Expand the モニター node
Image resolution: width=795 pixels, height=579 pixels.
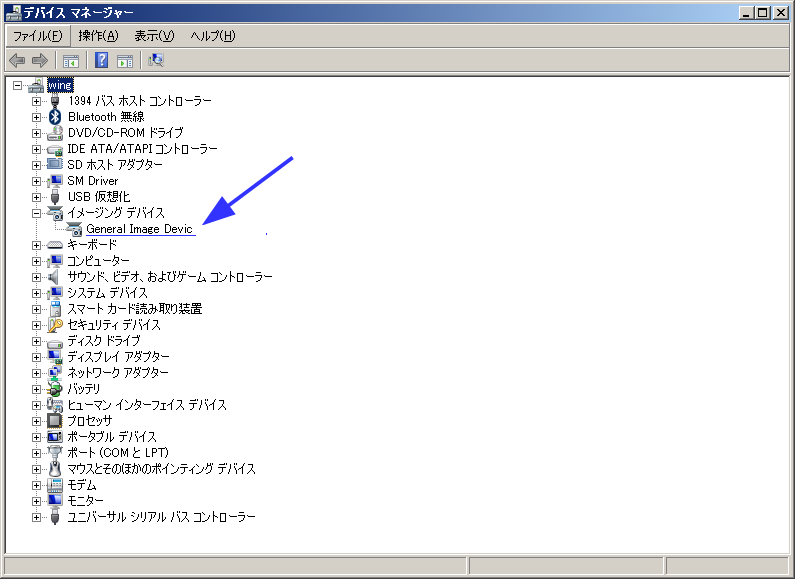point(36,501)
